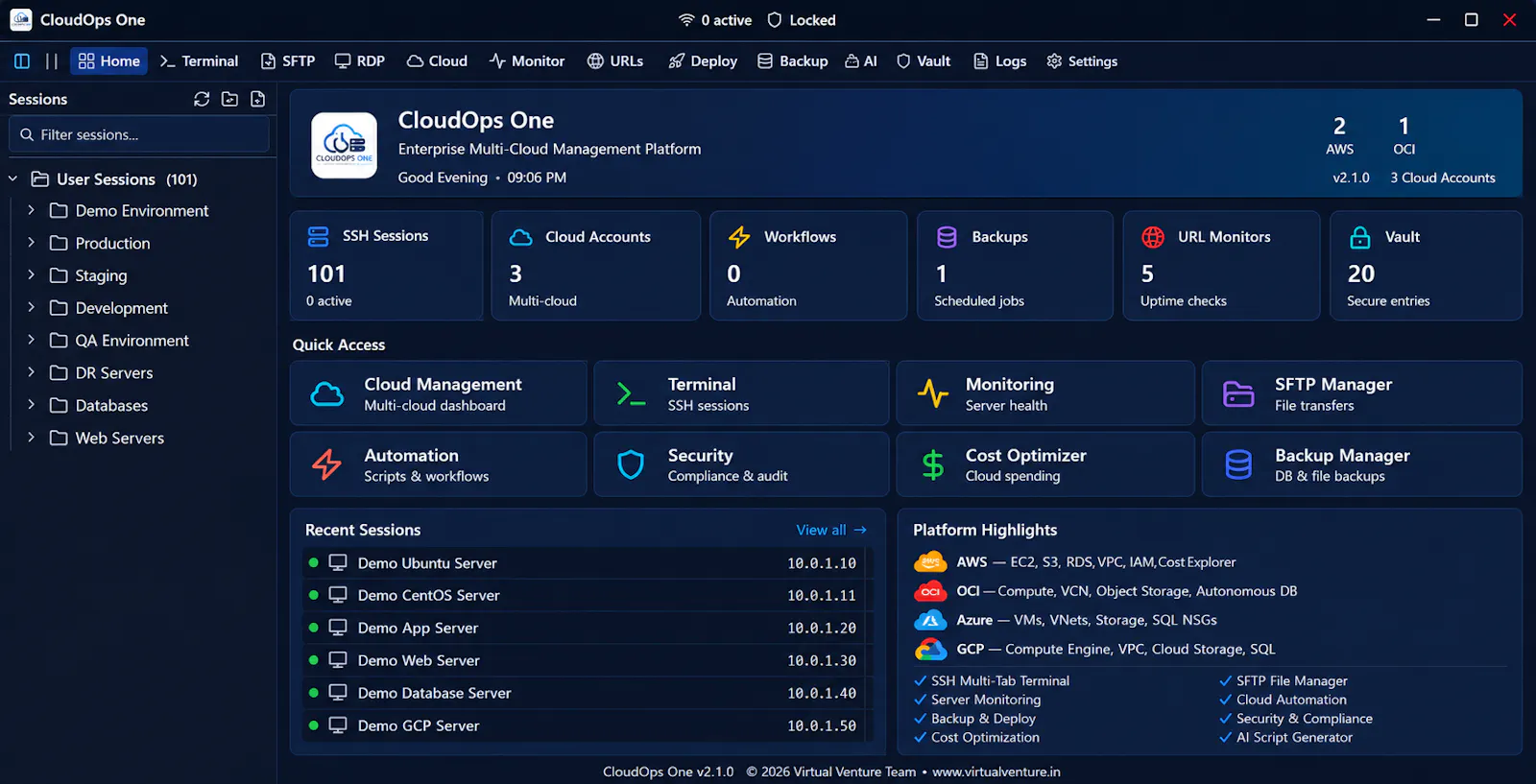Screen dimensions: 1536x784
Task: Click the Vault lock icon
Action: pos(1360,237)
